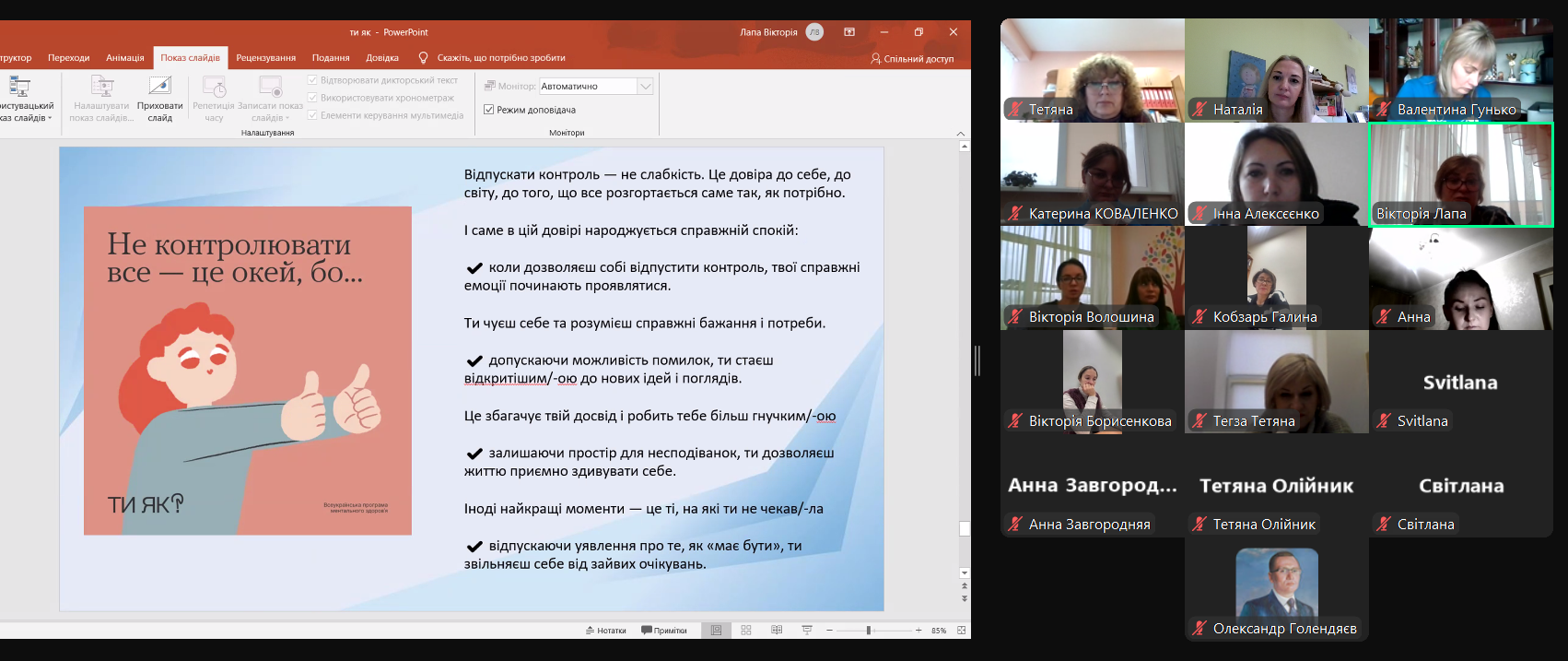Click the zoom in plus button
Viewport: 1568px width, 661px height.
point(919,631)
